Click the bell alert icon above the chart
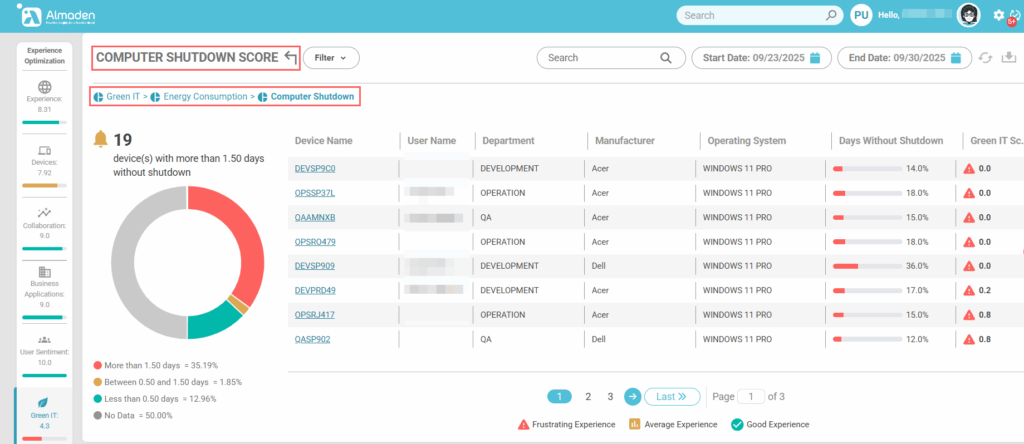 tap(100, 138)
